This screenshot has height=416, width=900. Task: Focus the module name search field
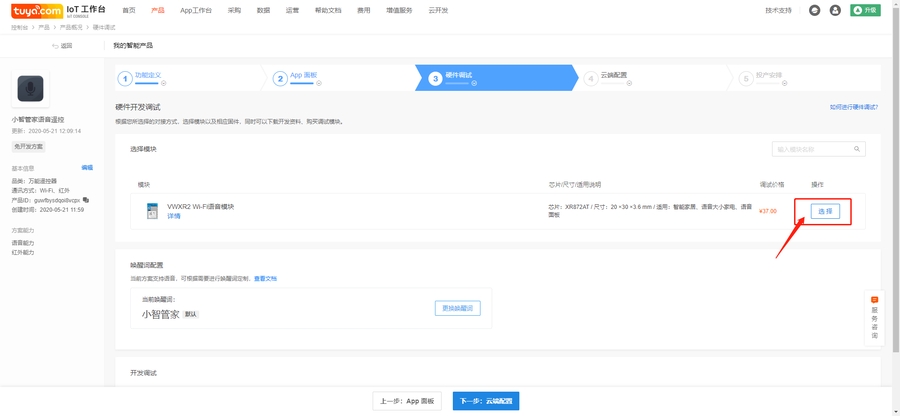coord(812,149)
